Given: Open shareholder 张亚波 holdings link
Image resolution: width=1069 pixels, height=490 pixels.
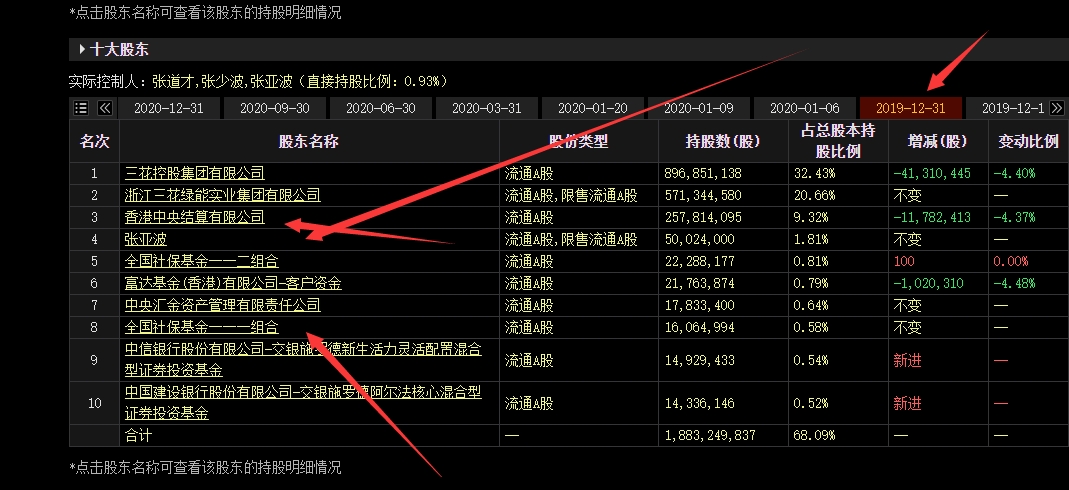Looking at the screenshot, I should tap(146, 239).
